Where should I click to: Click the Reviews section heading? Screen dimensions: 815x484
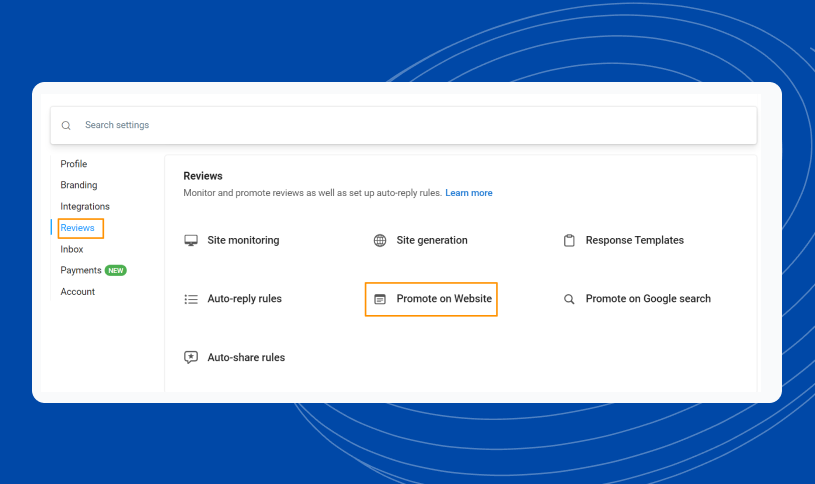tap(203, 176)
